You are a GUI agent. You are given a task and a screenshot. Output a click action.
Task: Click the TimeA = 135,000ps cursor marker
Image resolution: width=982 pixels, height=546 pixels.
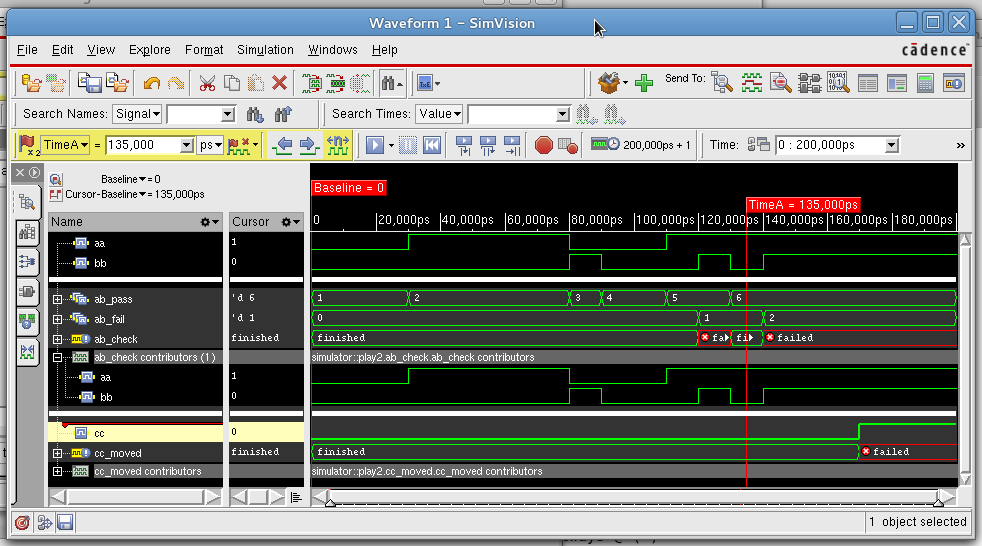pos(803,204)
